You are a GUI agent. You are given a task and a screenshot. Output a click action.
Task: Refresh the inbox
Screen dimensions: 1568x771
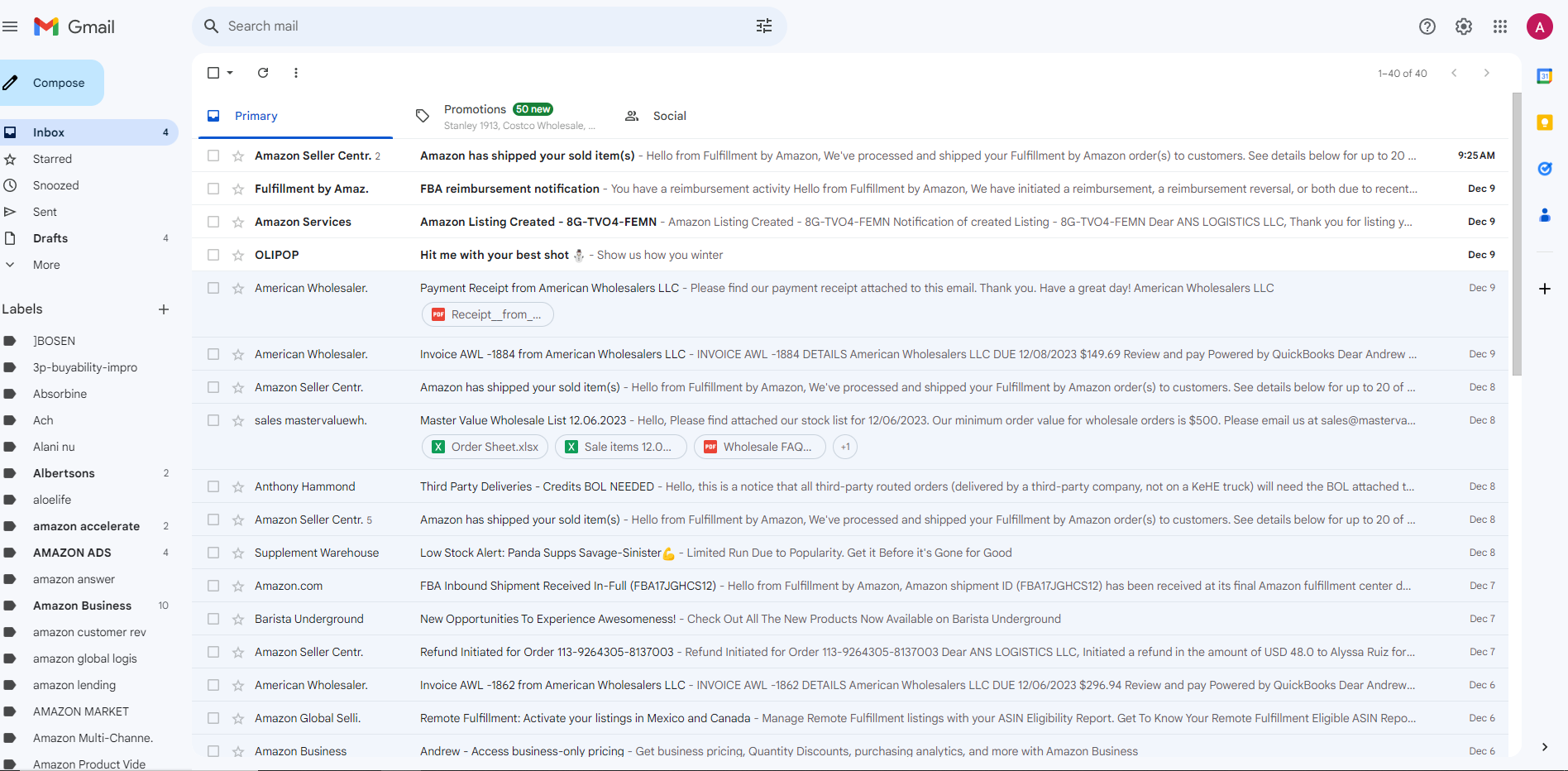263,73
